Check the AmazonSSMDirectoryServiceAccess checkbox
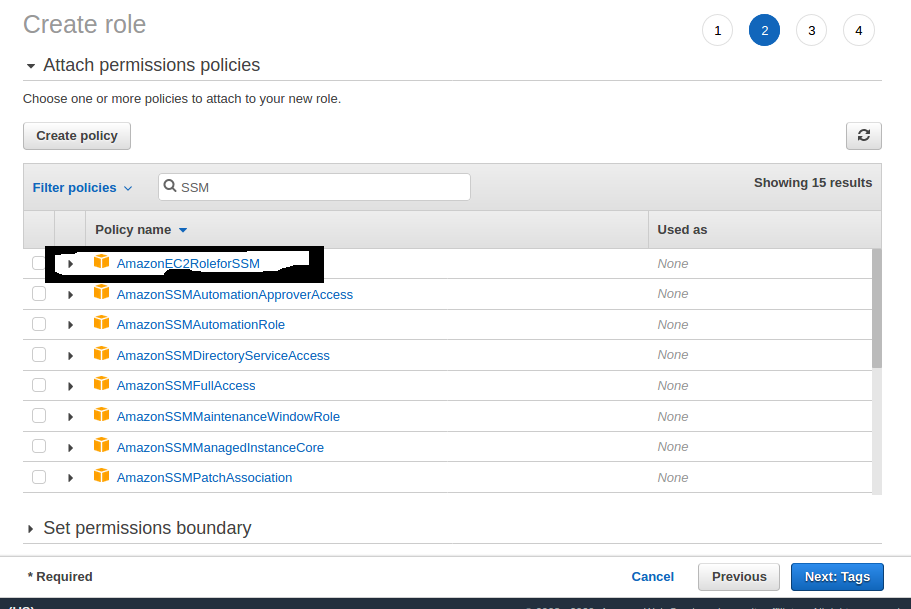Image resolution: width=911 pixels, height=609 pixels. 39,354
